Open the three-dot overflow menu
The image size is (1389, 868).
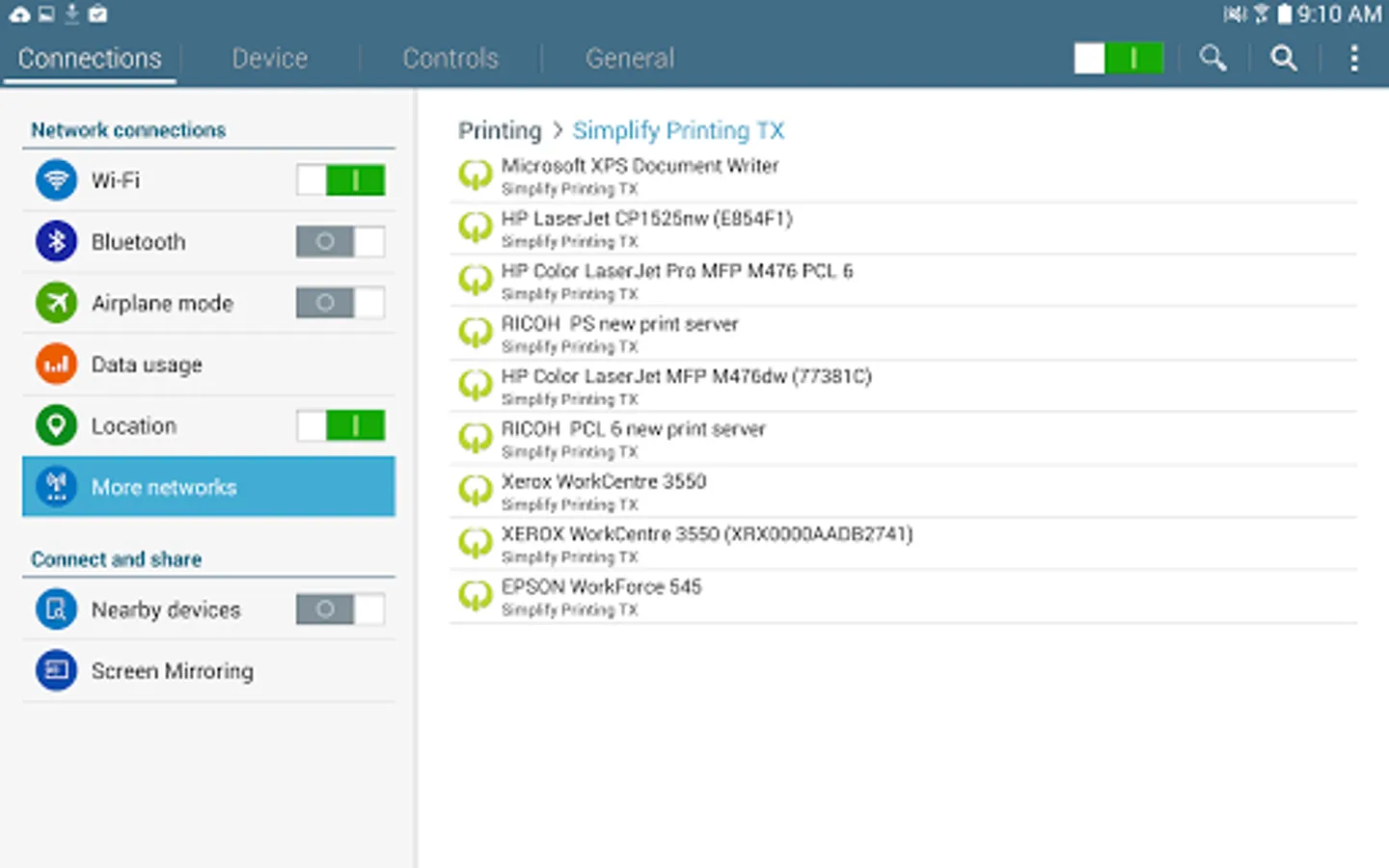coord(1354,58)
